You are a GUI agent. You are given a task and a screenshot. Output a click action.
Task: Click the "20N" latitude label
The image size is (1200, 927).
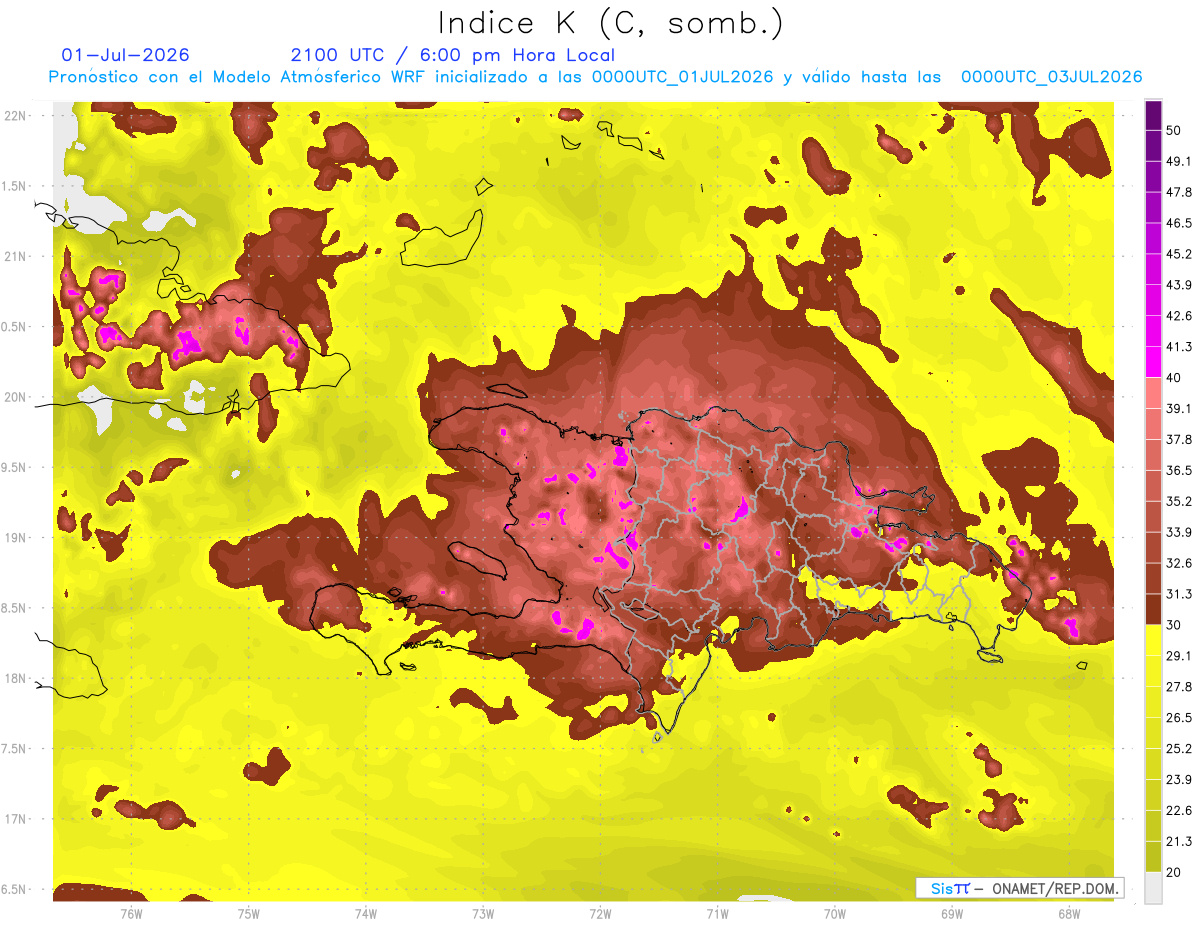pyautogui.click(x=17, y=397)
